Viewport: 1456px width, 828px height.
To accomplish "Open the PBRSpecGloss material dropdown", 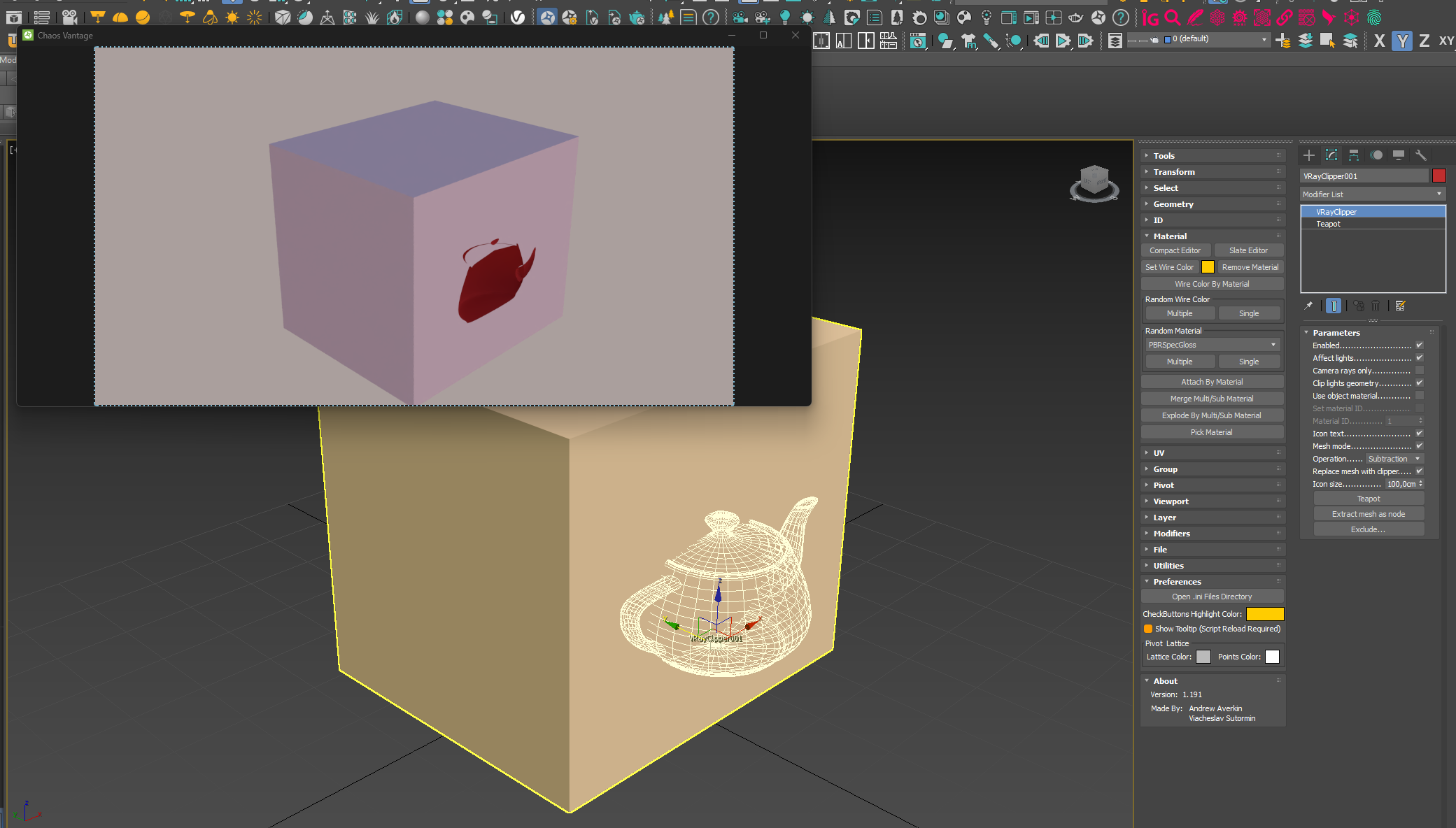I will [1213, 345].
